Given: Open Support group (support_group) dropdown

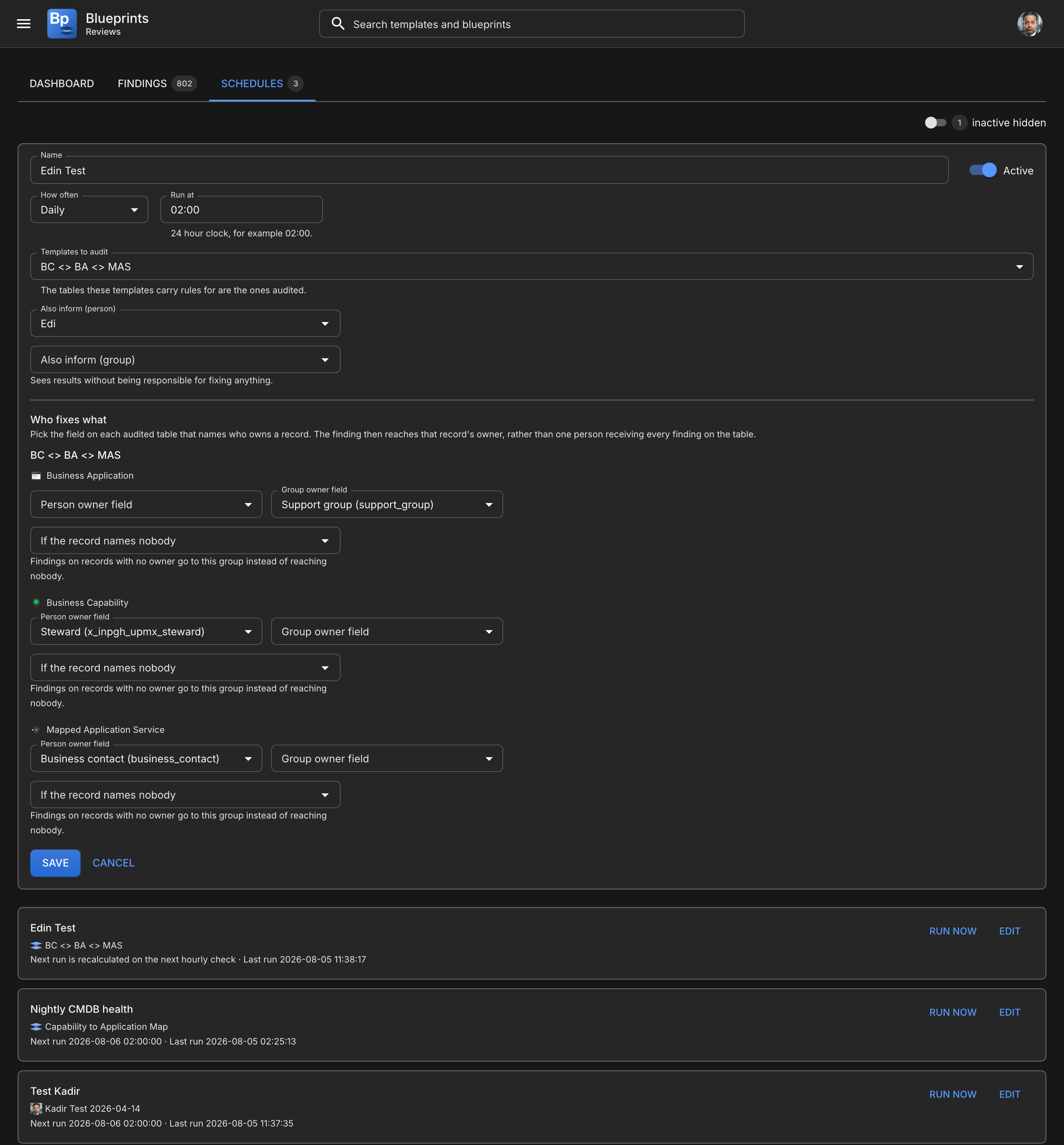Looking at the screenshot, I should tap(387, 504).
